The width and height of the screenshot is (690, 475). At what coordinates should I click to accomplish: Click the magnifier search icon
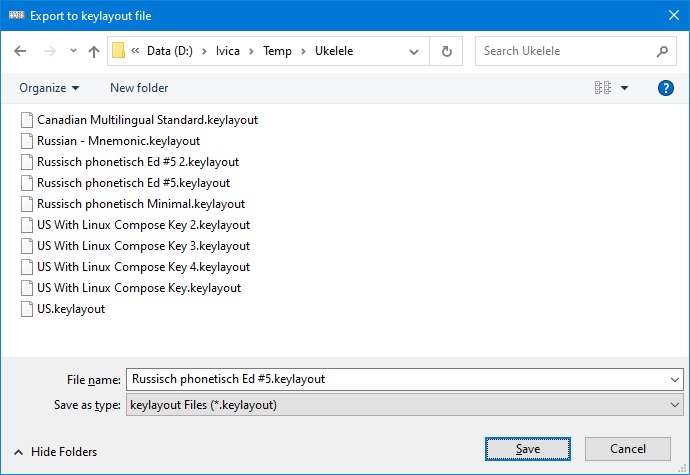click(x=662, y=52)
